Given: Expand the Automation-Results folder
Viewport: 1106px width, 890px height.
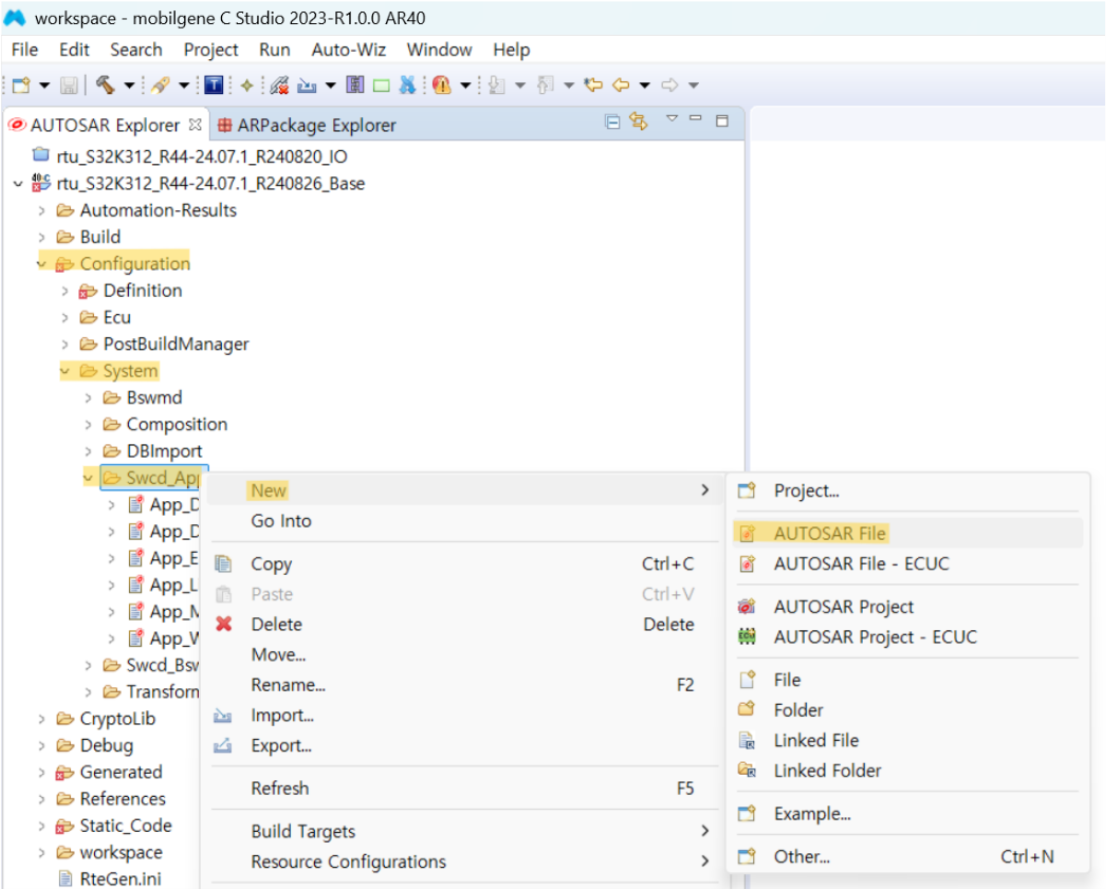Looking at the screenshot, I should tap(42, 211).
